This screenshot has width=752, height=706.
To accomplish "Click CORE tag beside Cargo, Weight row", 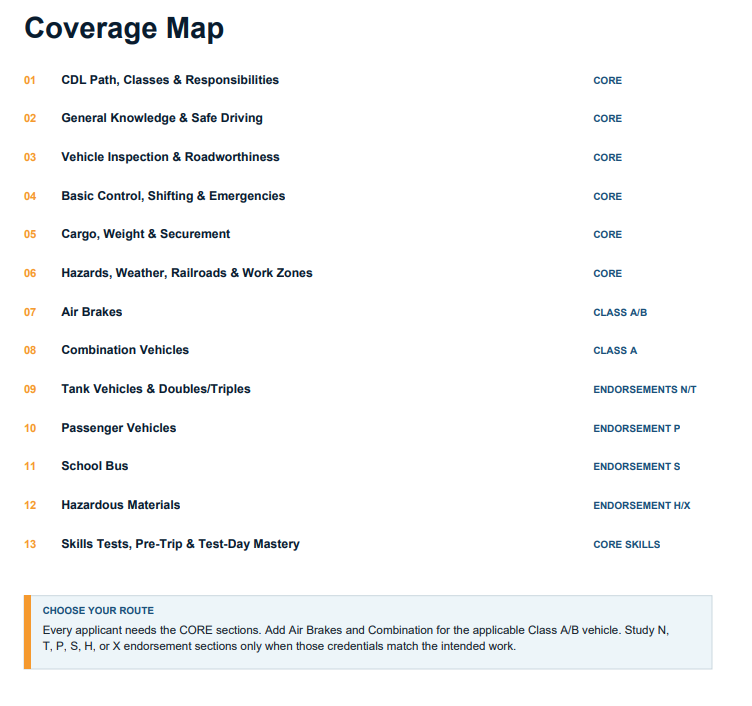I will tap(608, 235).
